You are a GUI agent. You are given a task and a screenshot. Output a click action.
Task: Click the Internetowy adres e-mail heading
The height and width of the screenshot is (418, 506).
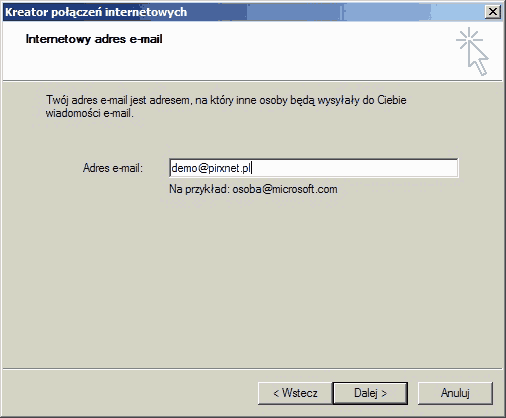pos(94,39)
